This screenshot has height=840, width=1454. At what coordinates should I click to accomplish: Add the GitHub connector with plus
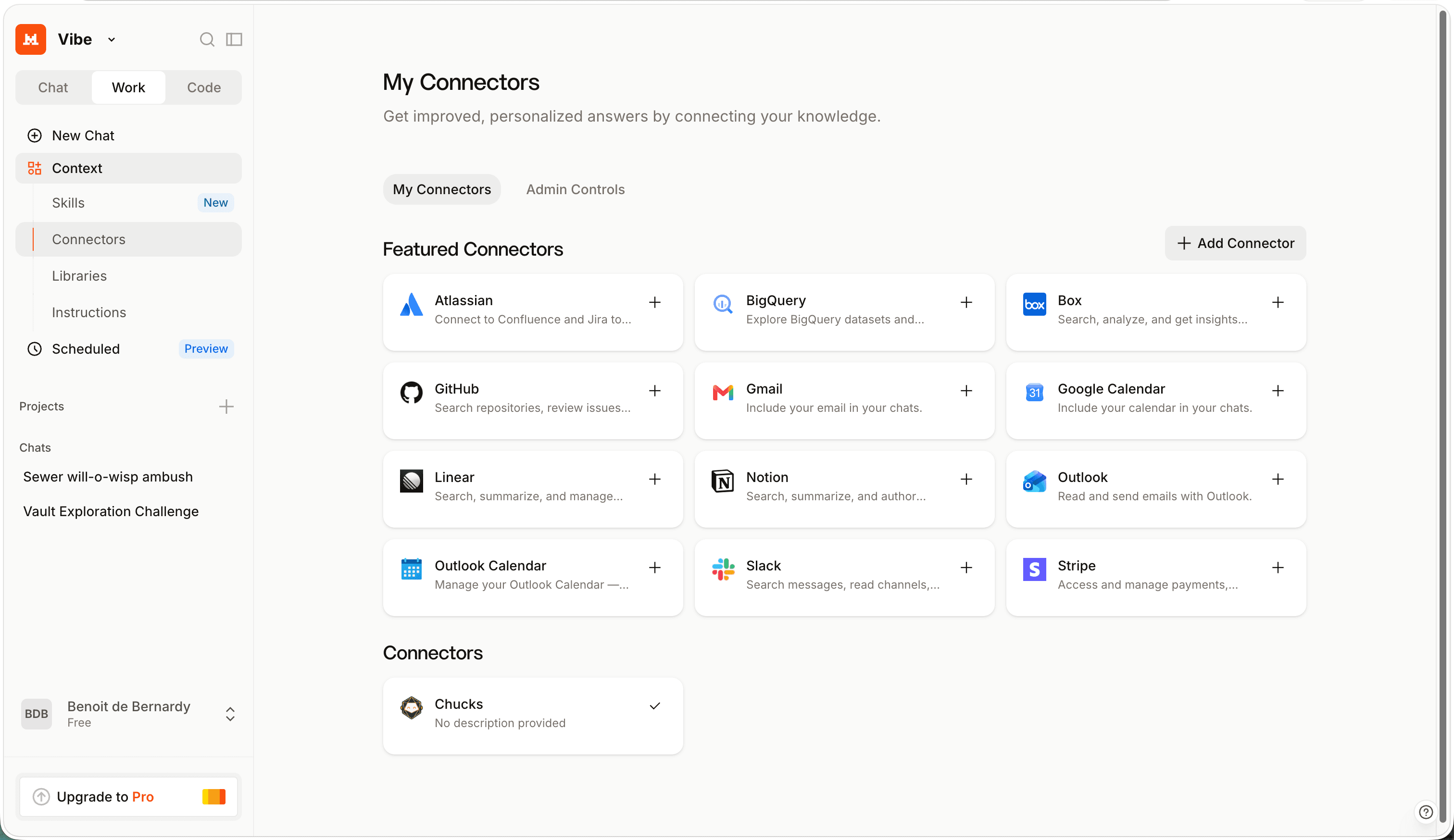click(x=655, y=391)
